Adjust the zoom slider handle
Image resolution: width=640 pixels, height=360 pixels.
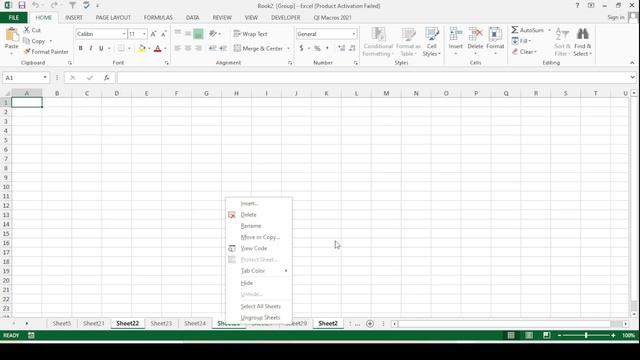(586, 335)
